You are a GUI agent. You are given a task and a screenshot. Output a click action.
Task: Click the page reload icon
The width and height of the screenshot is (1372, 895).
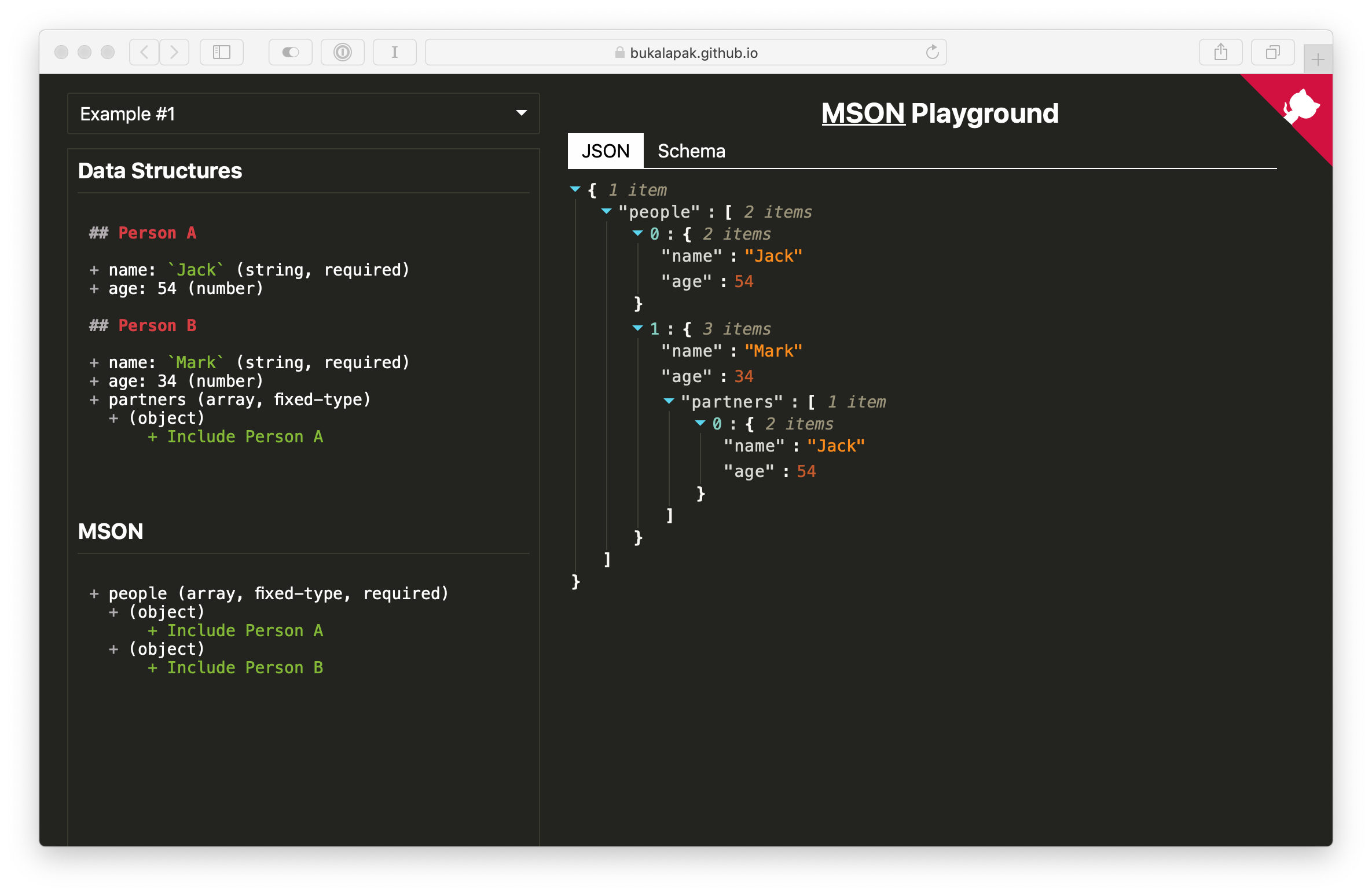(x=932, y=53)
